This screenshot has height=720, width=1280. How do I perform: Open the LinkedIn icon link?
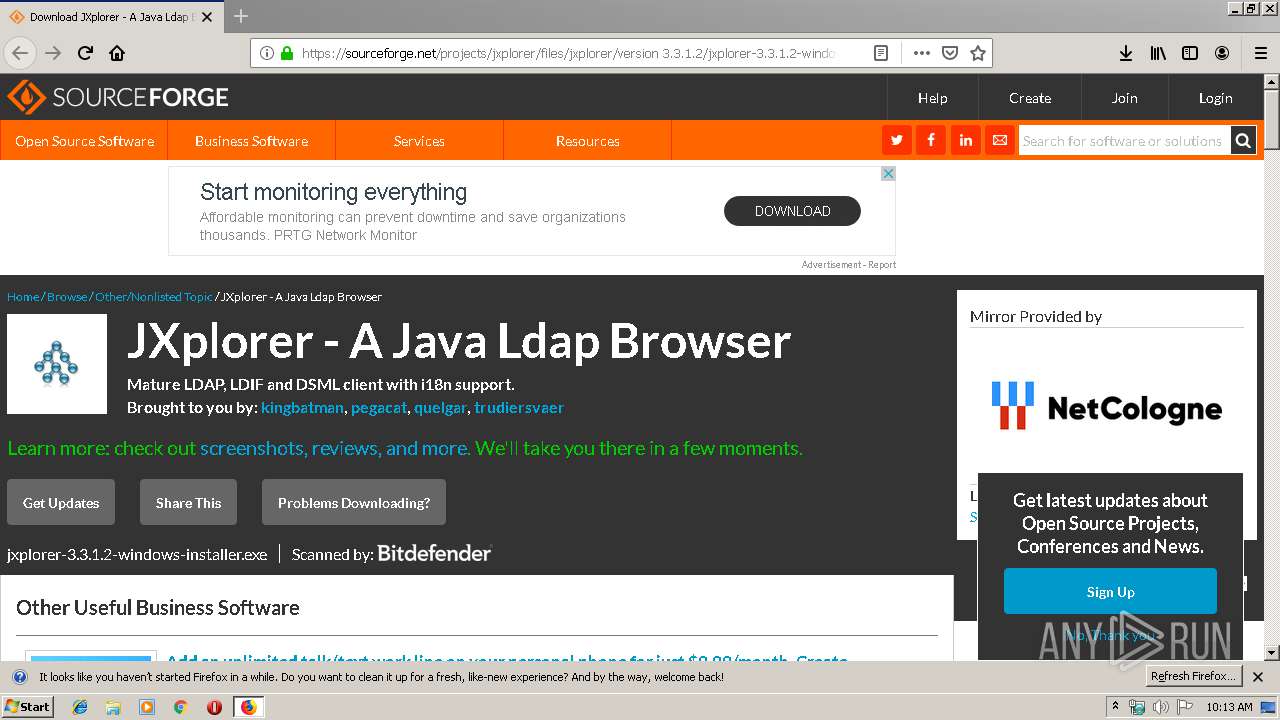click(x=965, y=140)
